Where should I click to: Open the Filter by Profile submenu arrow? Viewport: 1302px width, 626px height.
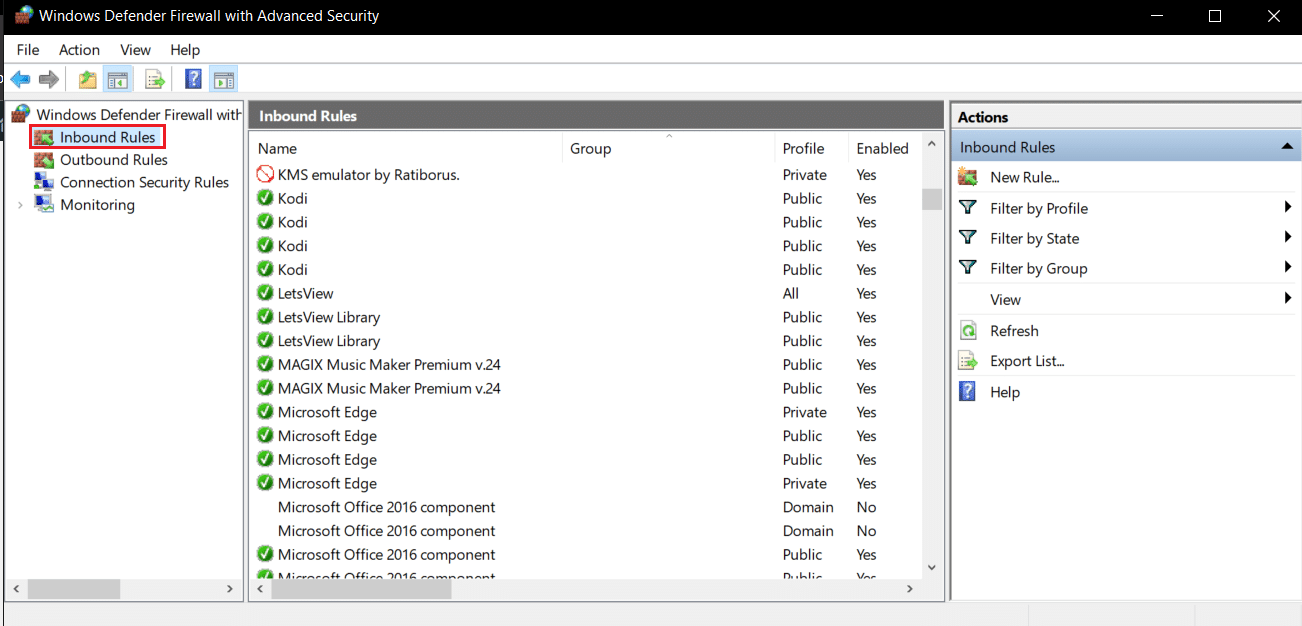point(1288,208)
